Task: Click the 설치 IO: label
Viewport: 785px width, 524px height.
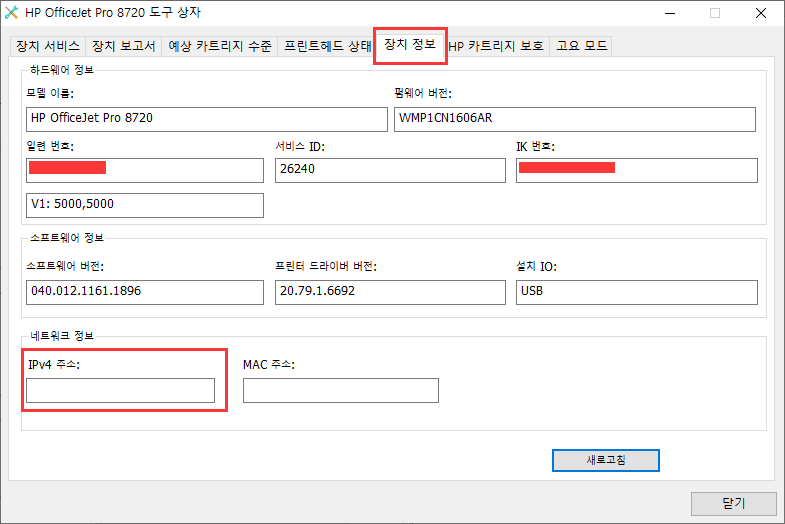Action: (x=536, y=266)
